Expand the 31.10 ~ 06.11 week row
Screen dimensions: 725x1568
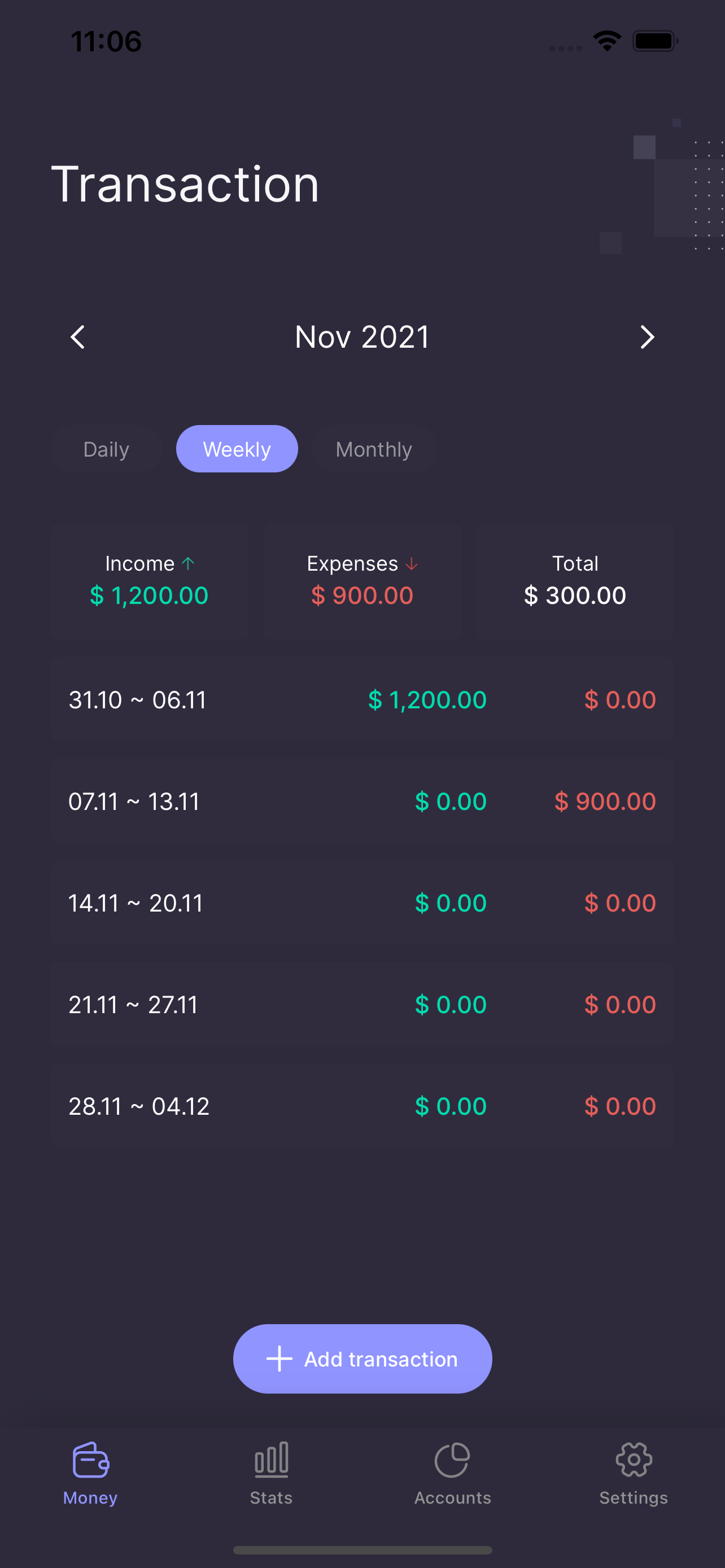point(362,700)
